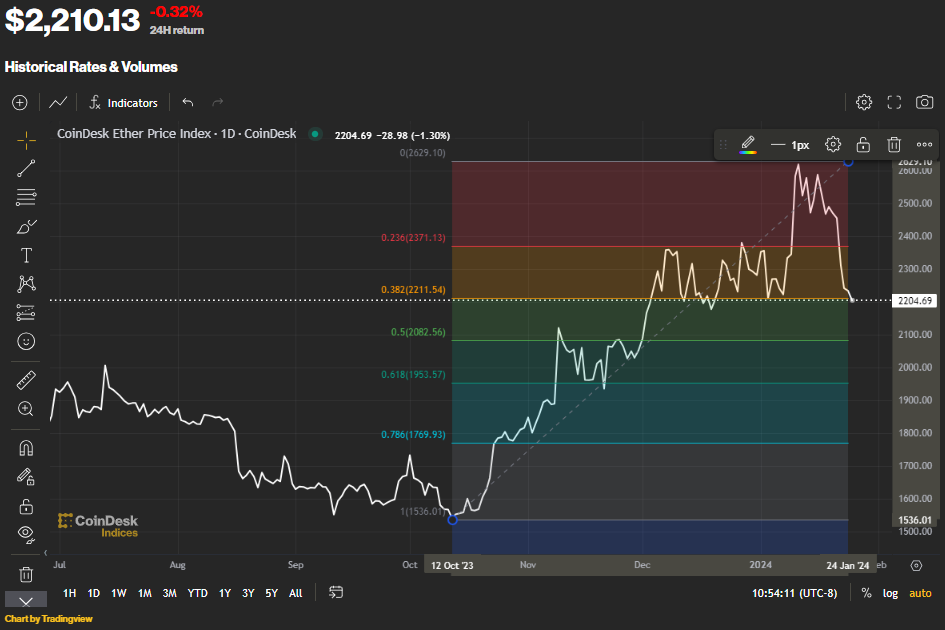The height and width of the screenshot is (630, 945).
Task: Enter fullscreen chart mode
Action: (x=895, y=102)
